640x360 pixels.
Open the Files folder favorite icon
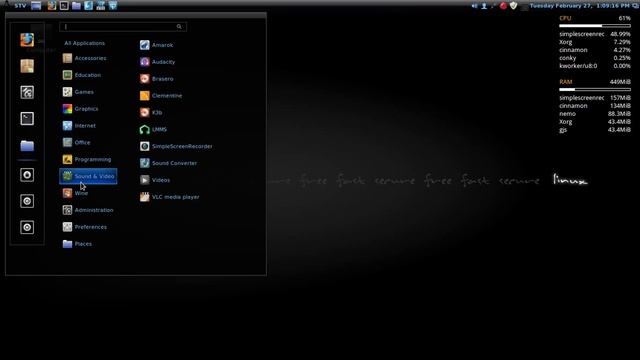27,145
